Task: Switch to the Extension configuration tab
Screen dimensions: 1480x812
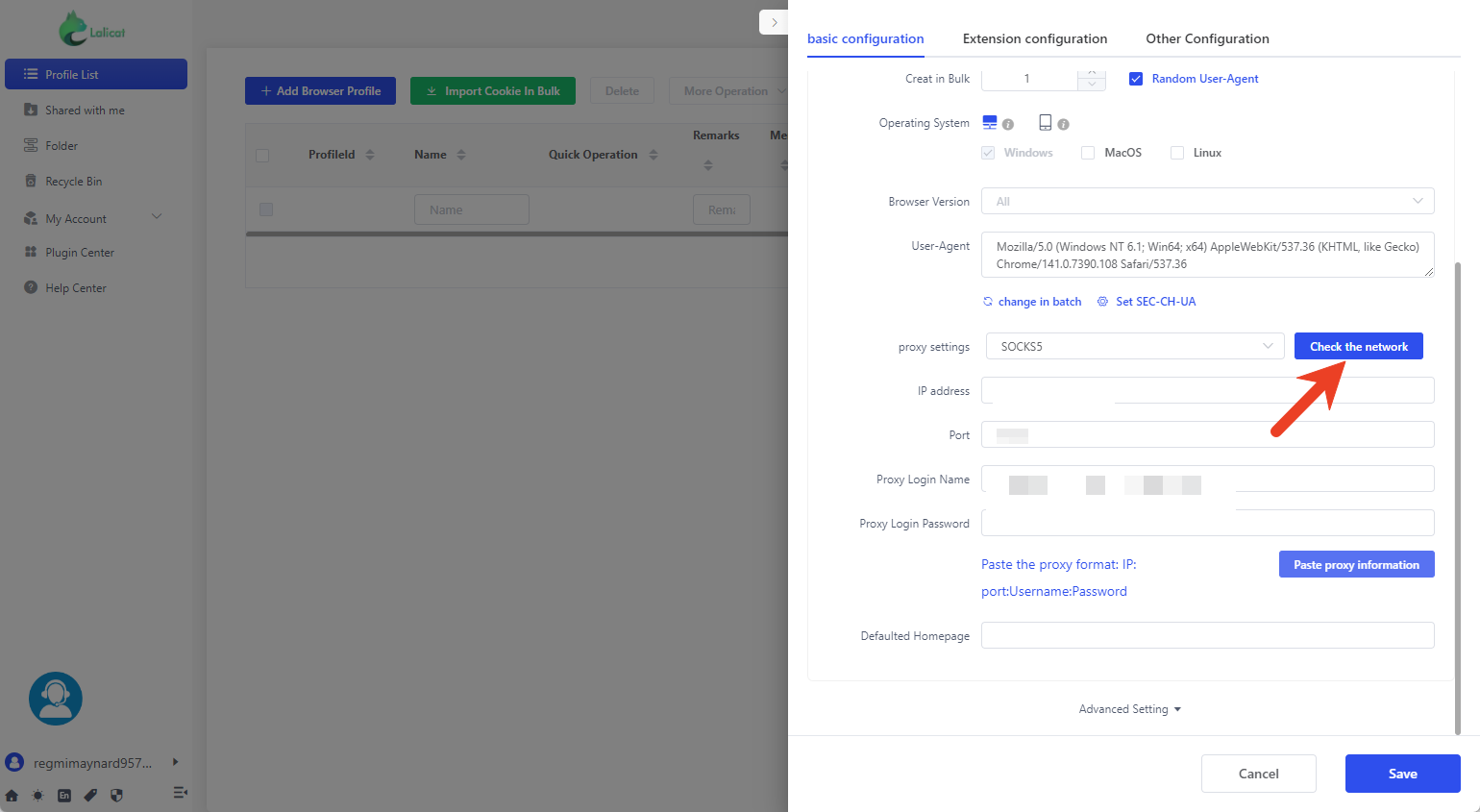Action: [1034, 38]
